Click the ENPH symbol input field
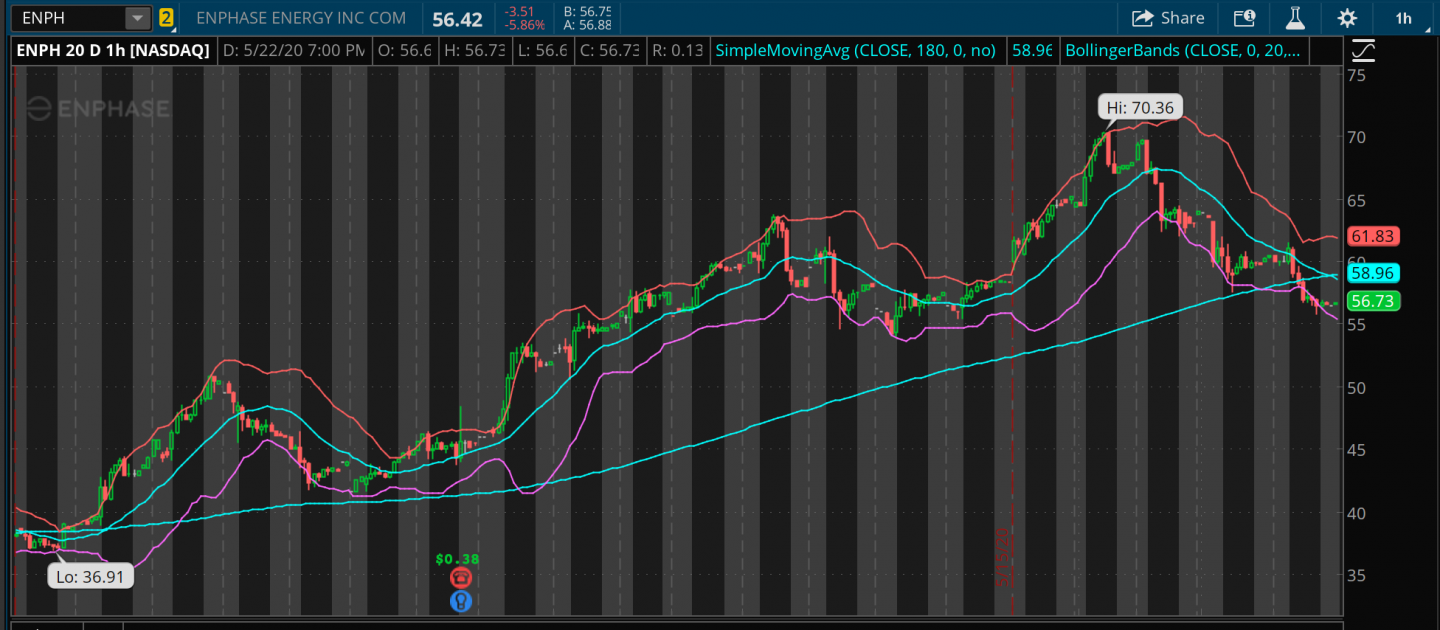1440x630 pixels. tap(66, 18)
